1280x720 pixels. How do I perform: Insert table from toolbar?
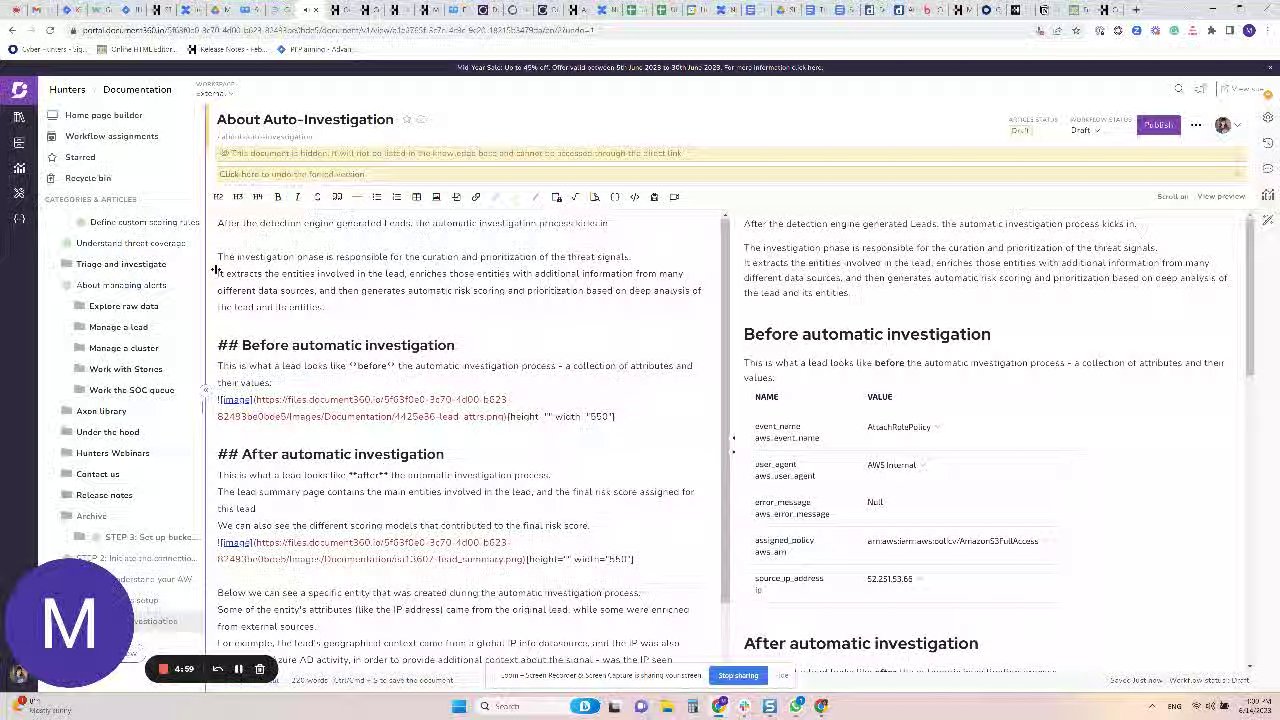click(417, 197)
